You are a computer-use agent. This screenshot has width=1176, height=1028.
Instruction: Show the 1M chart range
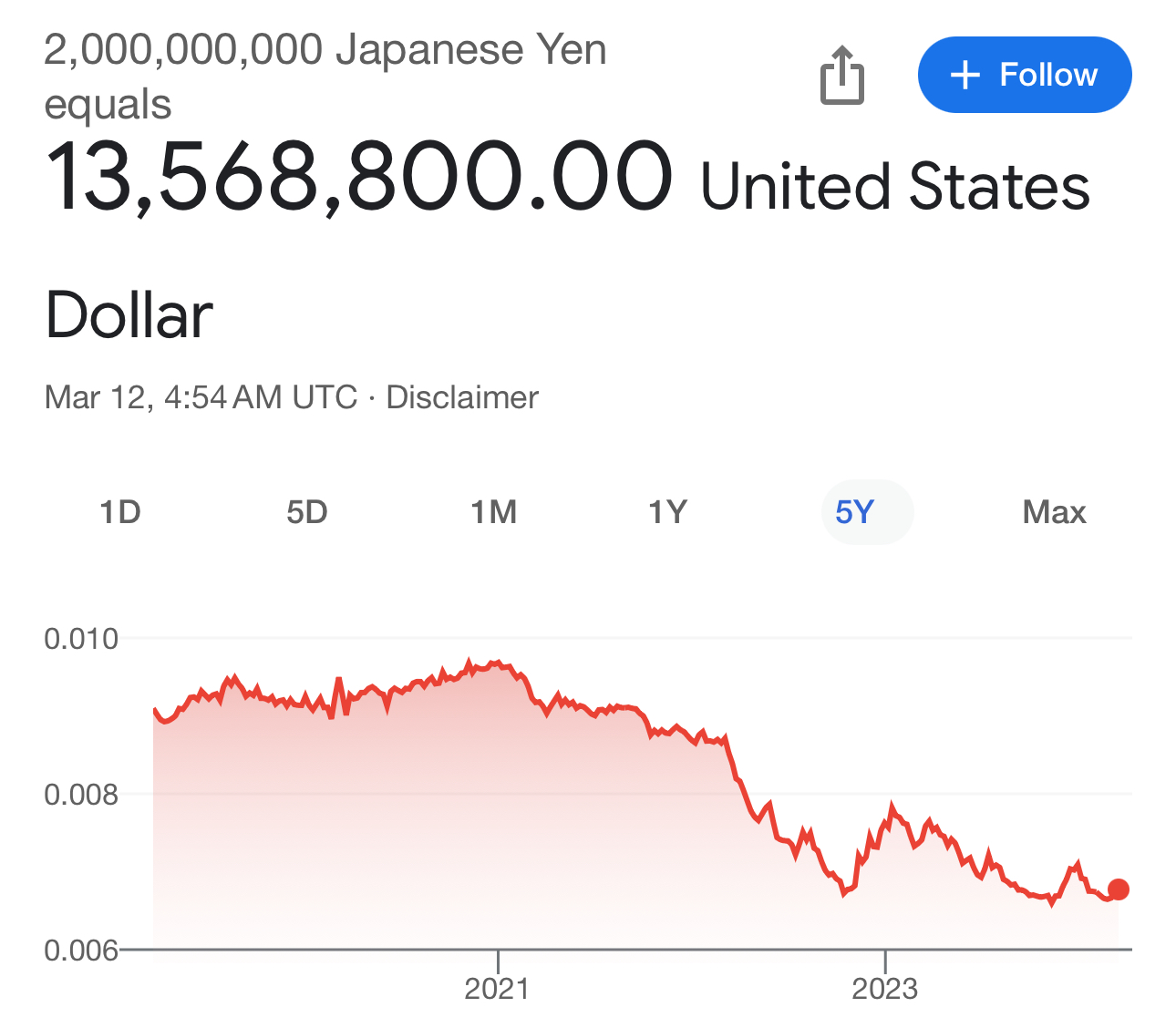[494, 512]
